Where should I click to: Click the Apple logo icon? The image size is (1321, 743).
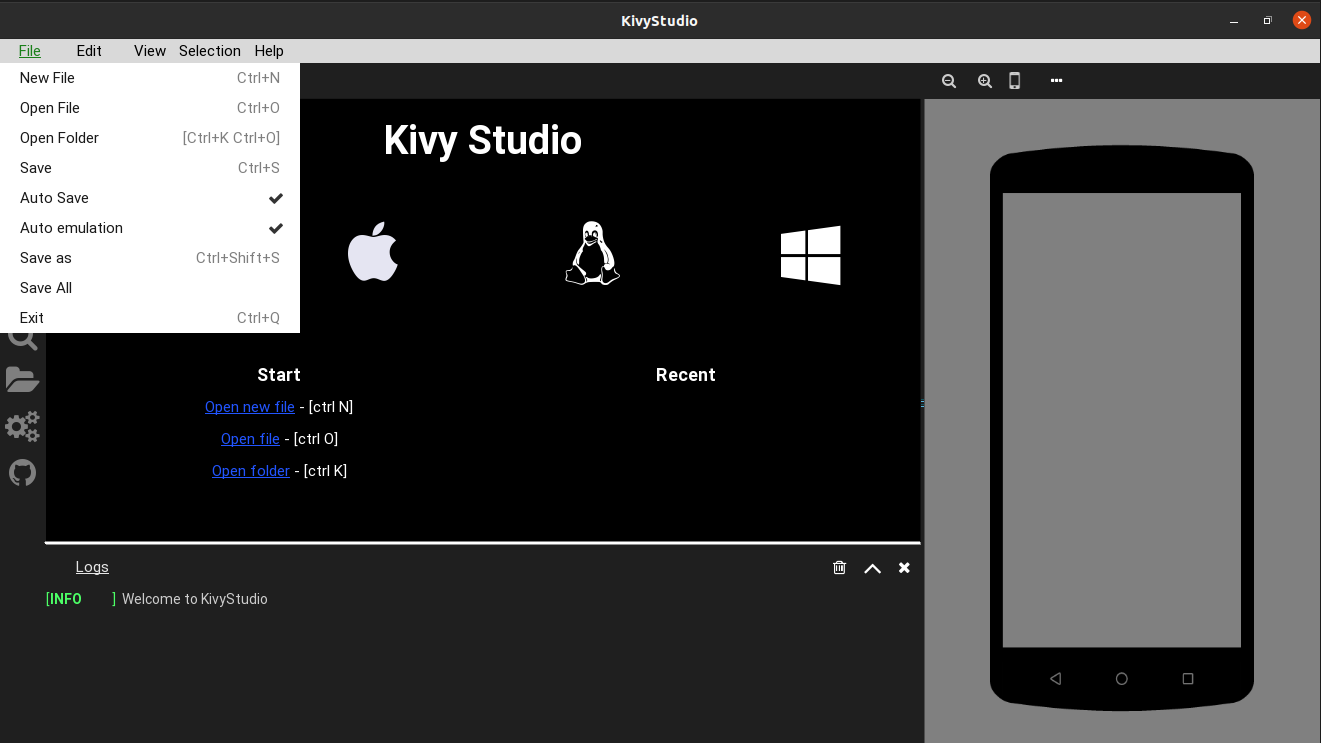click(x=373, y=252)
